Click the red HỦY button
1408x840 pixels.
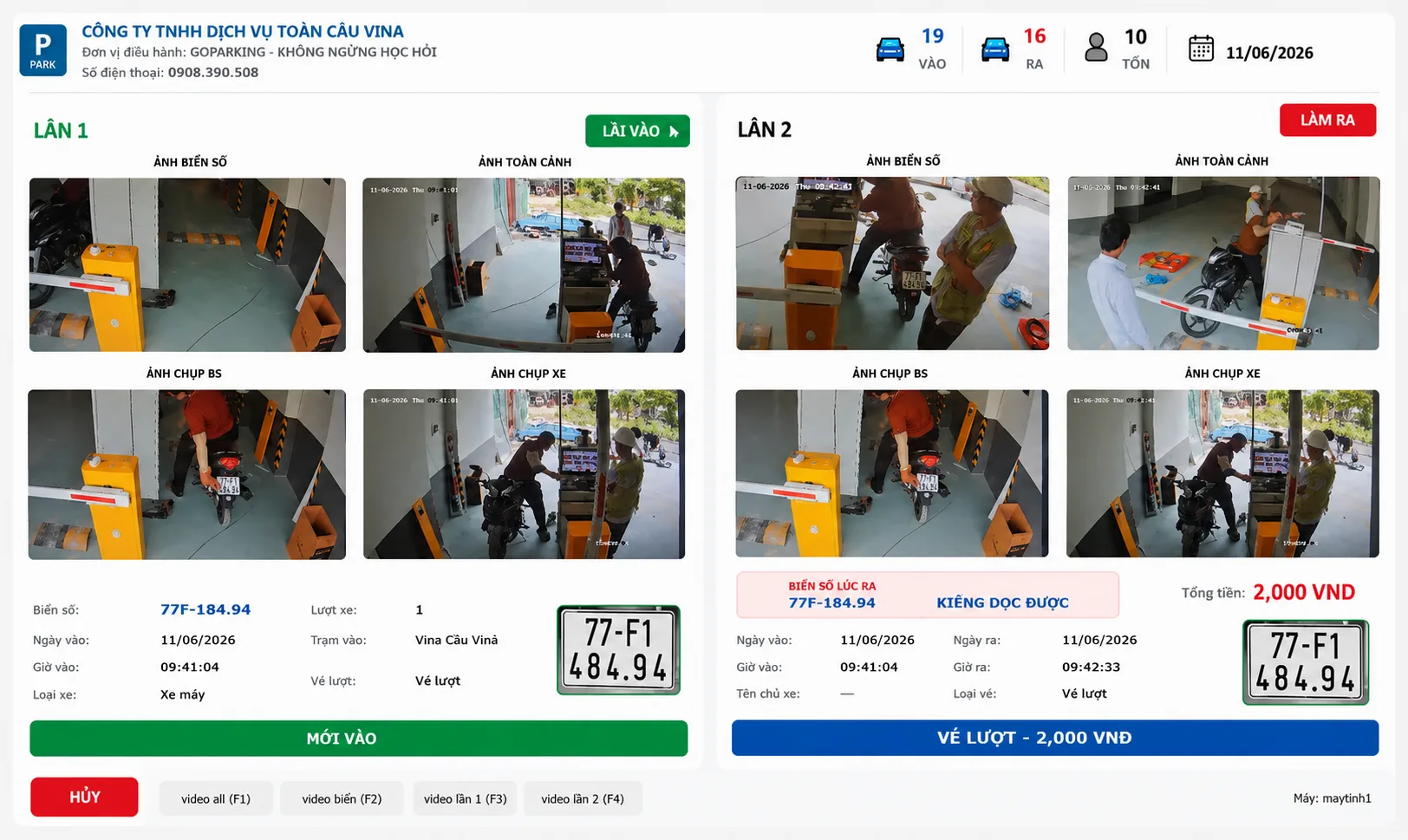(x=84, y=797)
